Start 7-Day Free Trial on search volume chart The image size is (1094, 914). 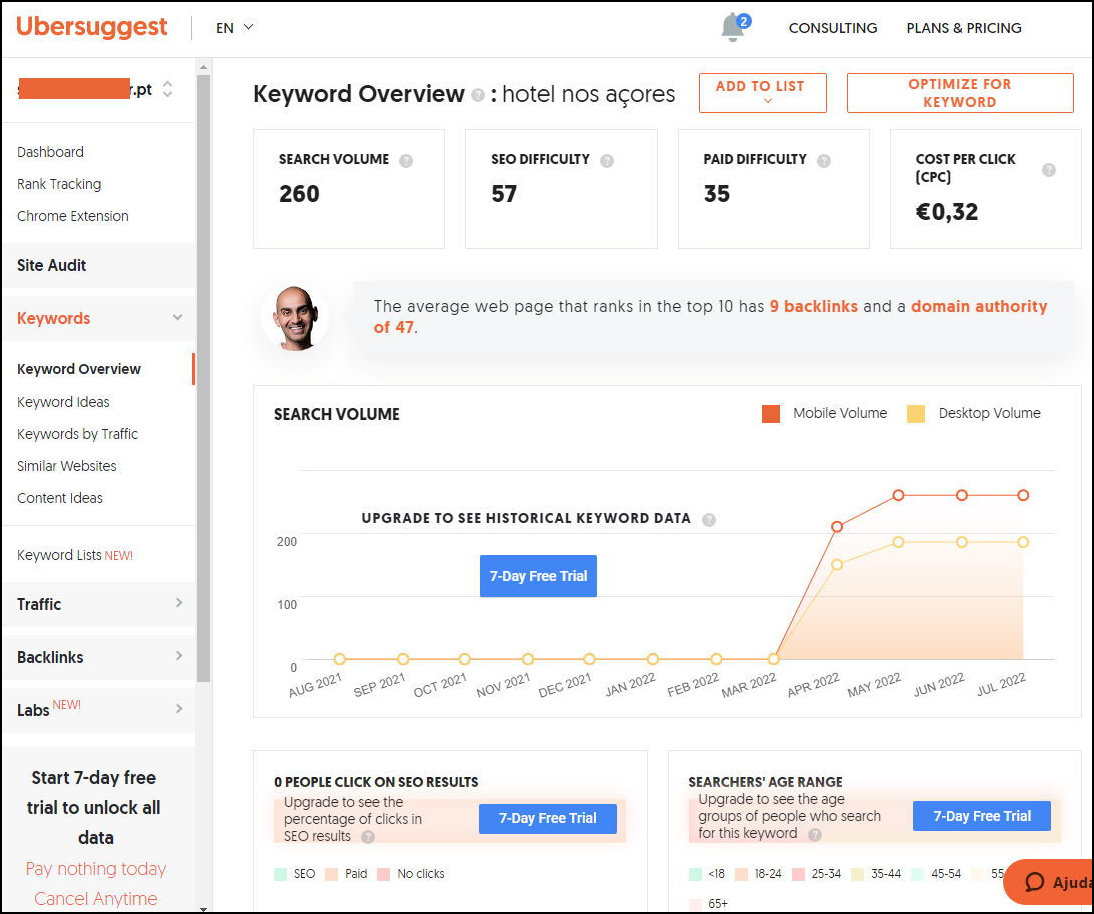pyautogui.click(x=539, y=576)
